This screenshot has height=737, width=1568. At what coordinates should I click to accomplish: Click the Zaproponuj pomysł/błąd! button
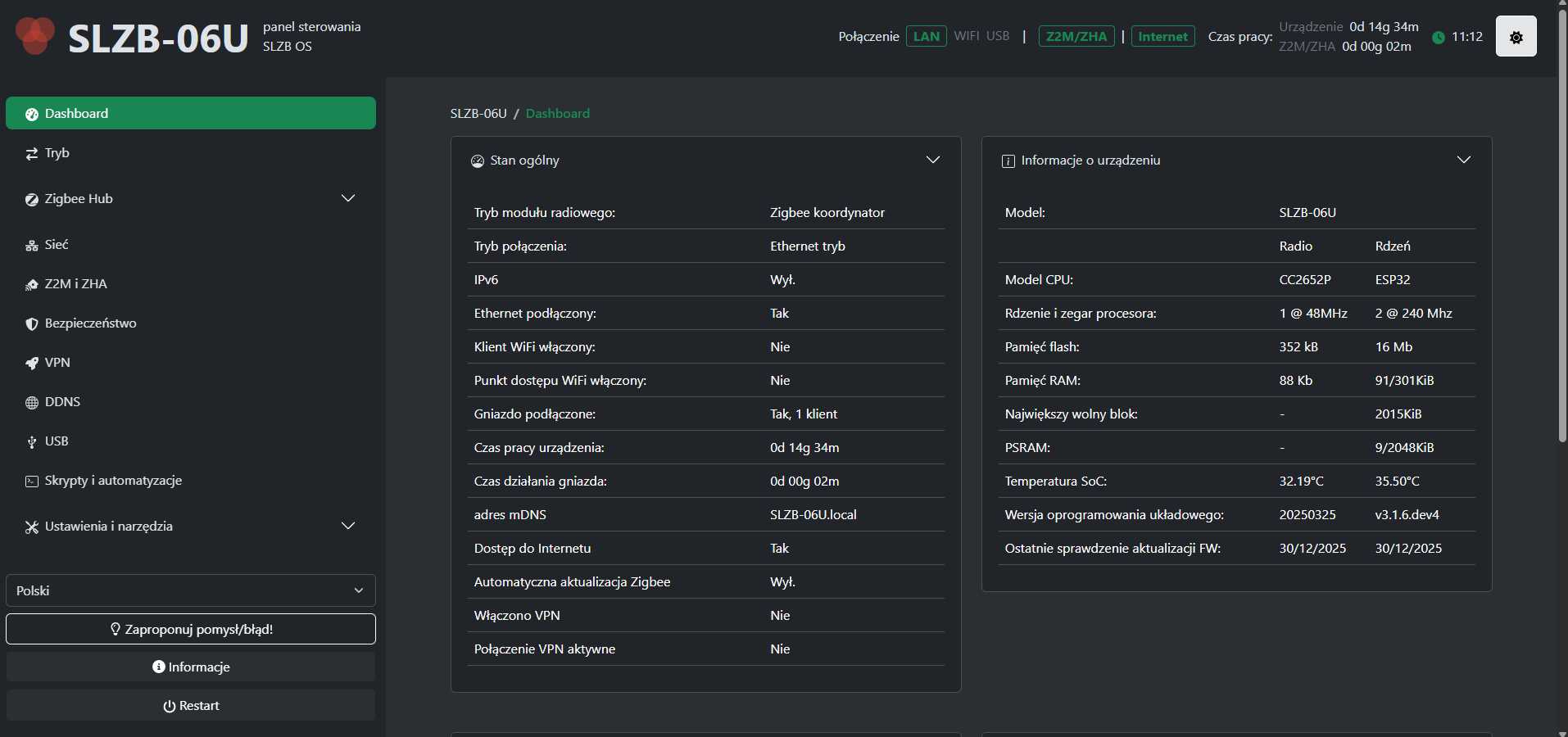tap(190, 629)
